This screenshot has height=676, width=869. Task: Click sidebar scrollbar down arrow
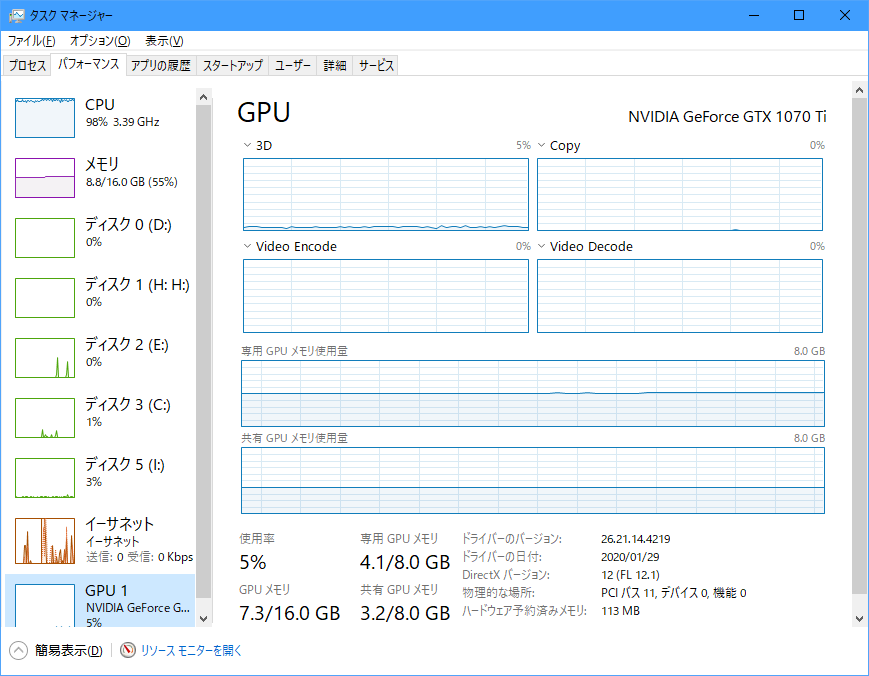(203, 619)
